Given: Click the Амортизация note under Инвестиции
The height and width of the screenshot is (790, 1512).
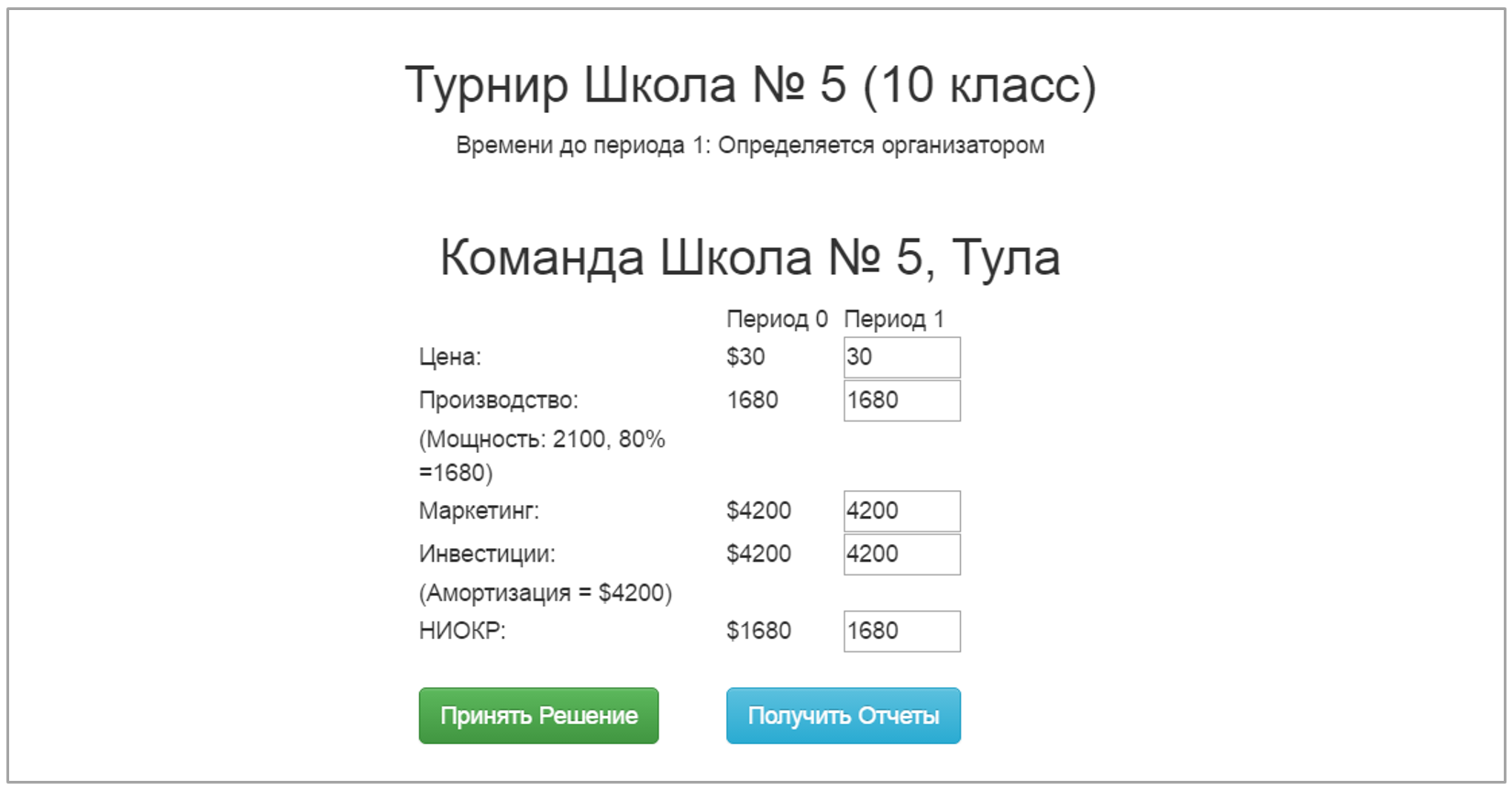Looking at the screenshot, I should click(x=545, y=593).
